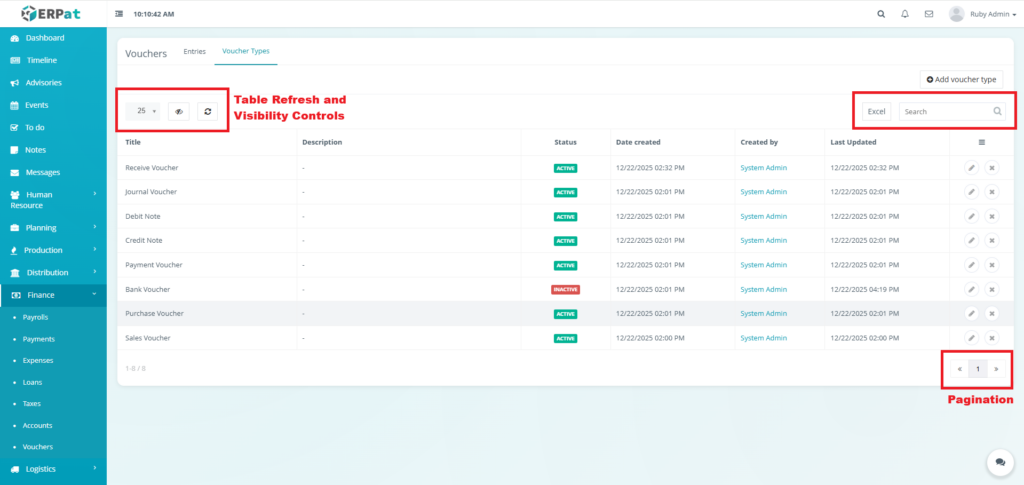This screenshot has width=1024, height=485.
Task: Toggle the Inactive status badge of Bank Voucher
Action: 565,289
